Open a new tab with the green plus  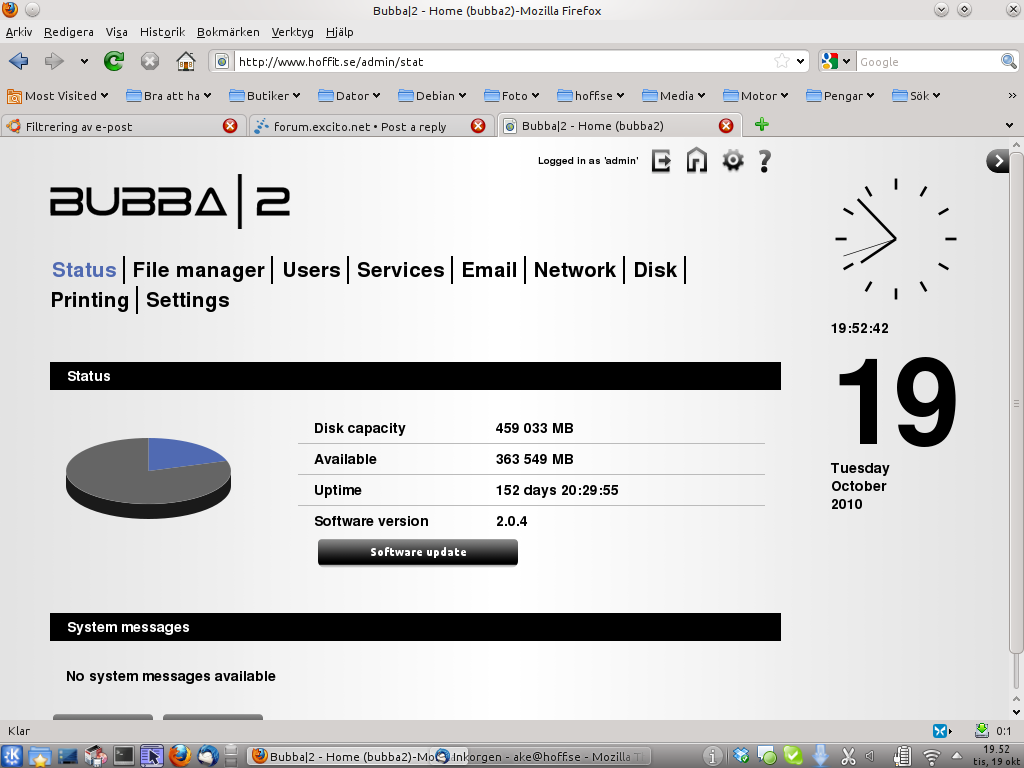[761, 125]
